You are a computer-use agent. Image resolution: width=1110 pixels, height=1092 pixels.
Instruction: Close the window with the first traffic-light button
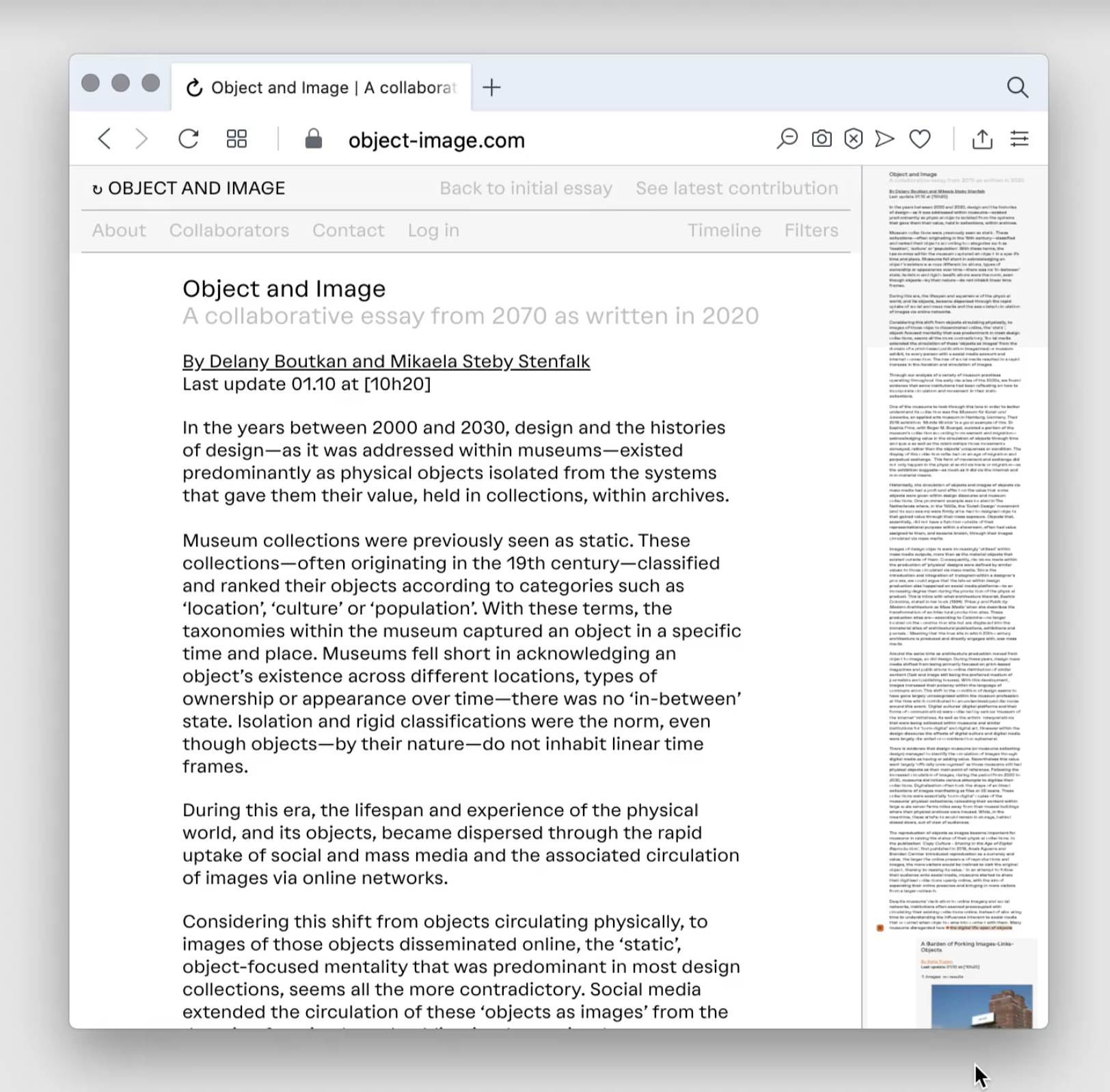pyautogui.click(x=90, y=83)
